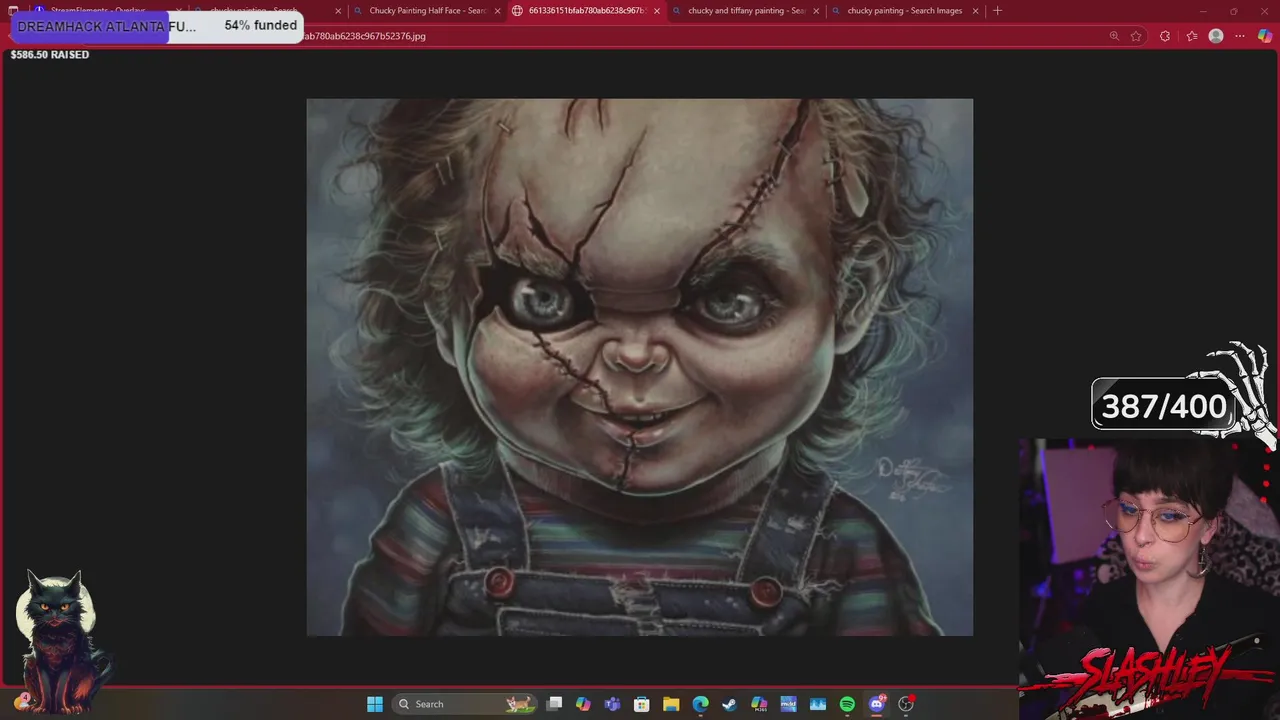Open Task View from the taskbar

tap(555, 704)
